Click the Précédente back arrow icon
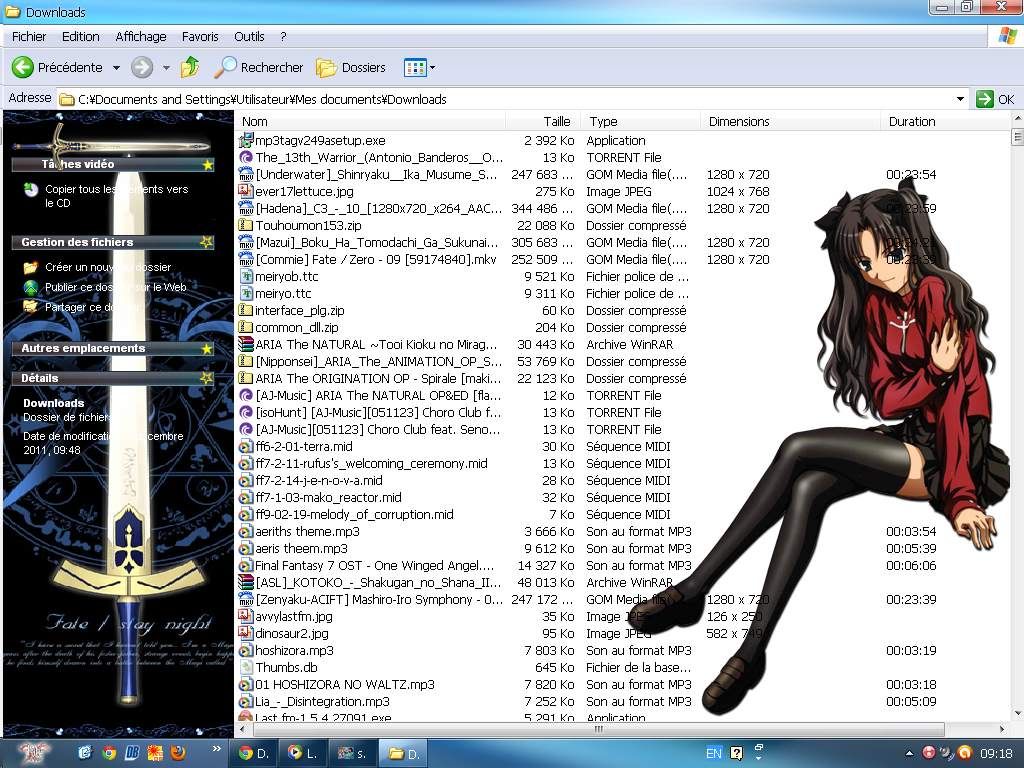 point(23,67)
